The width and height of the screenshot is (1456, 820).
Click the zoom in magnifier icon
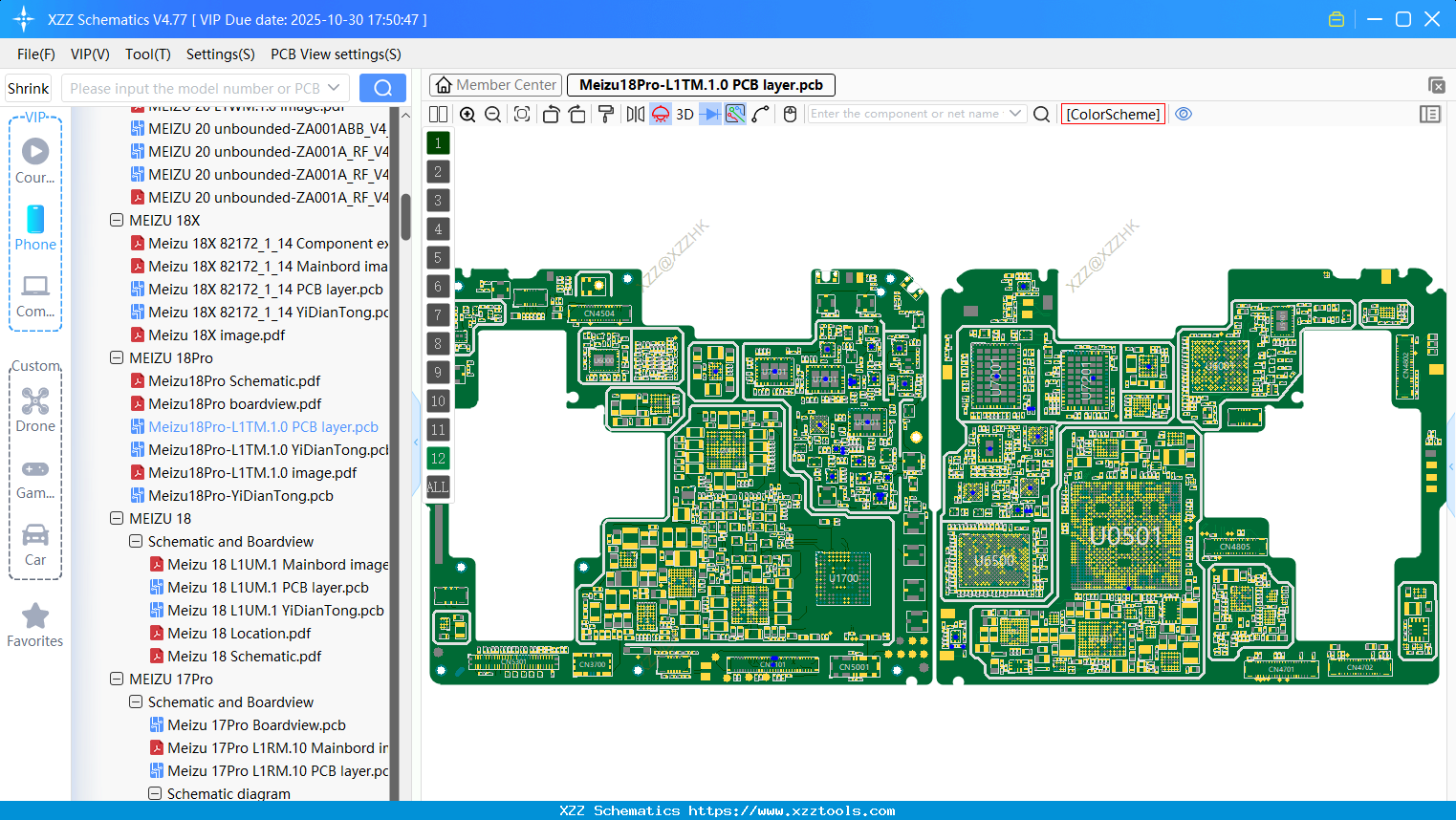pyautogui.click(x=467, y=114)
